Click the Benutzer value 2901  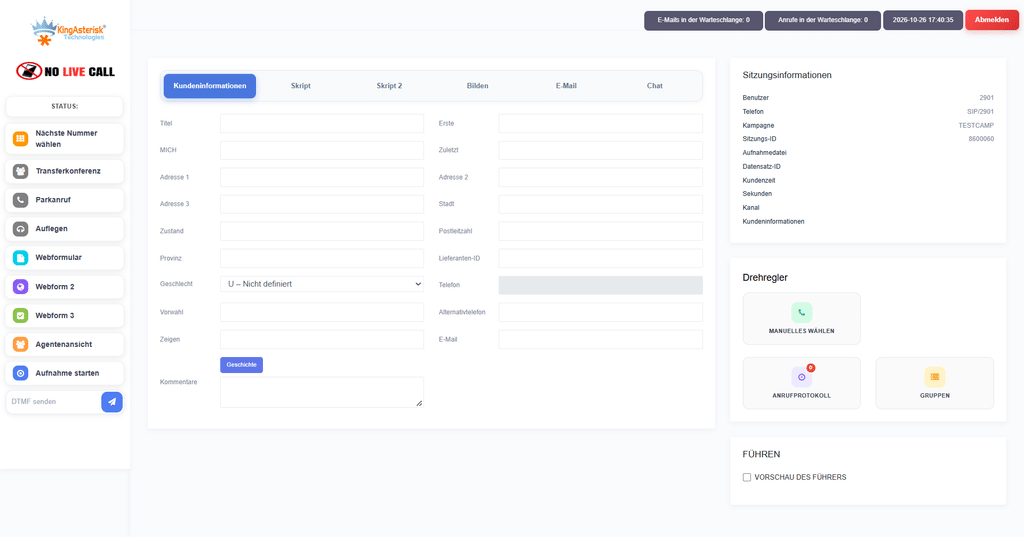986,98
